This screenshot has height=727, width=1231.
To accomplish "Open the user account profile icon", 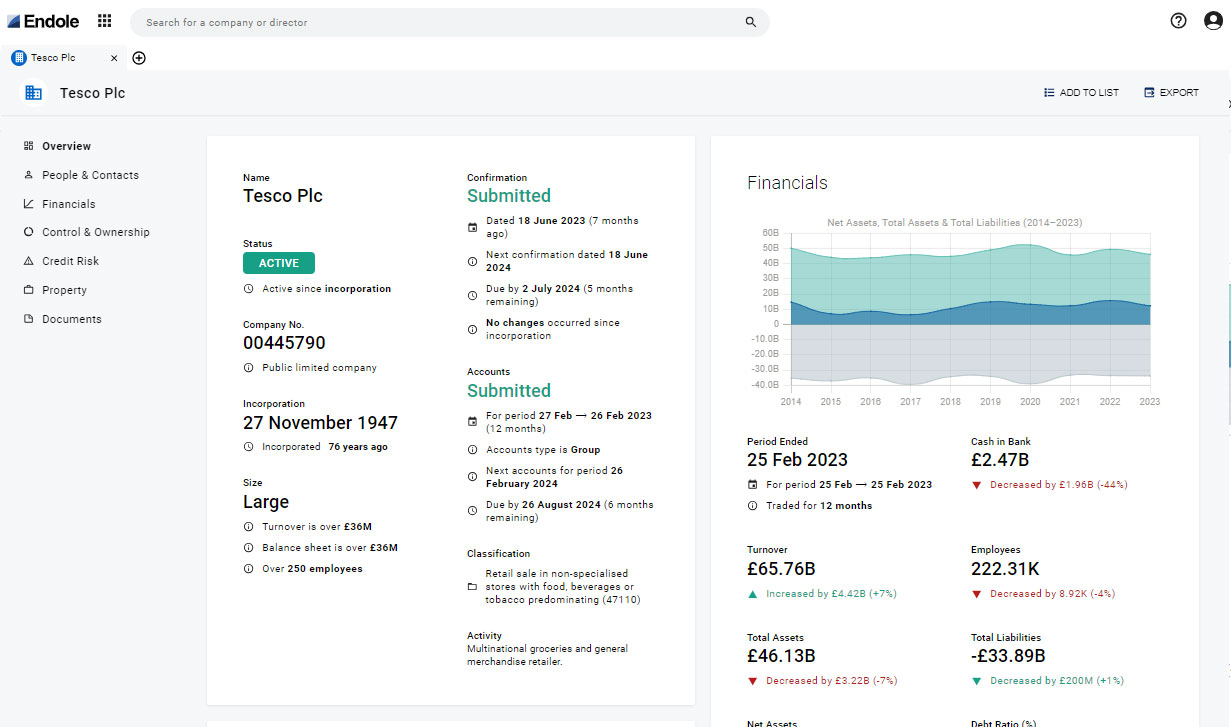I will (1213, 21).
